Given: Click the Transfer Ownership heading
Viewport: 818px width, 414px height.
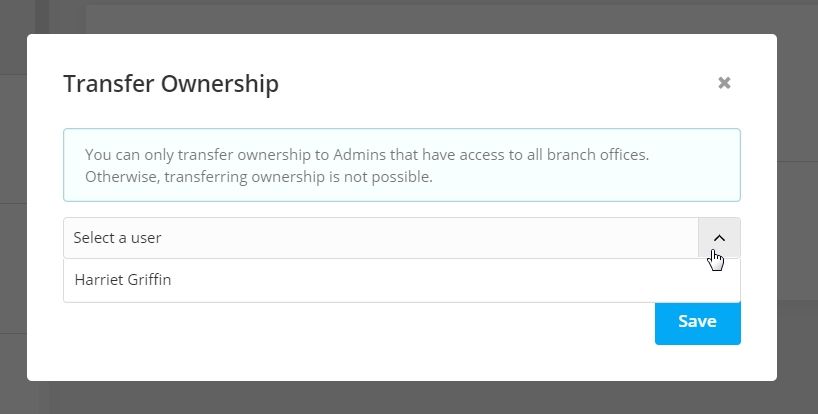Looking at the screenshot, I should coord(171,84).
